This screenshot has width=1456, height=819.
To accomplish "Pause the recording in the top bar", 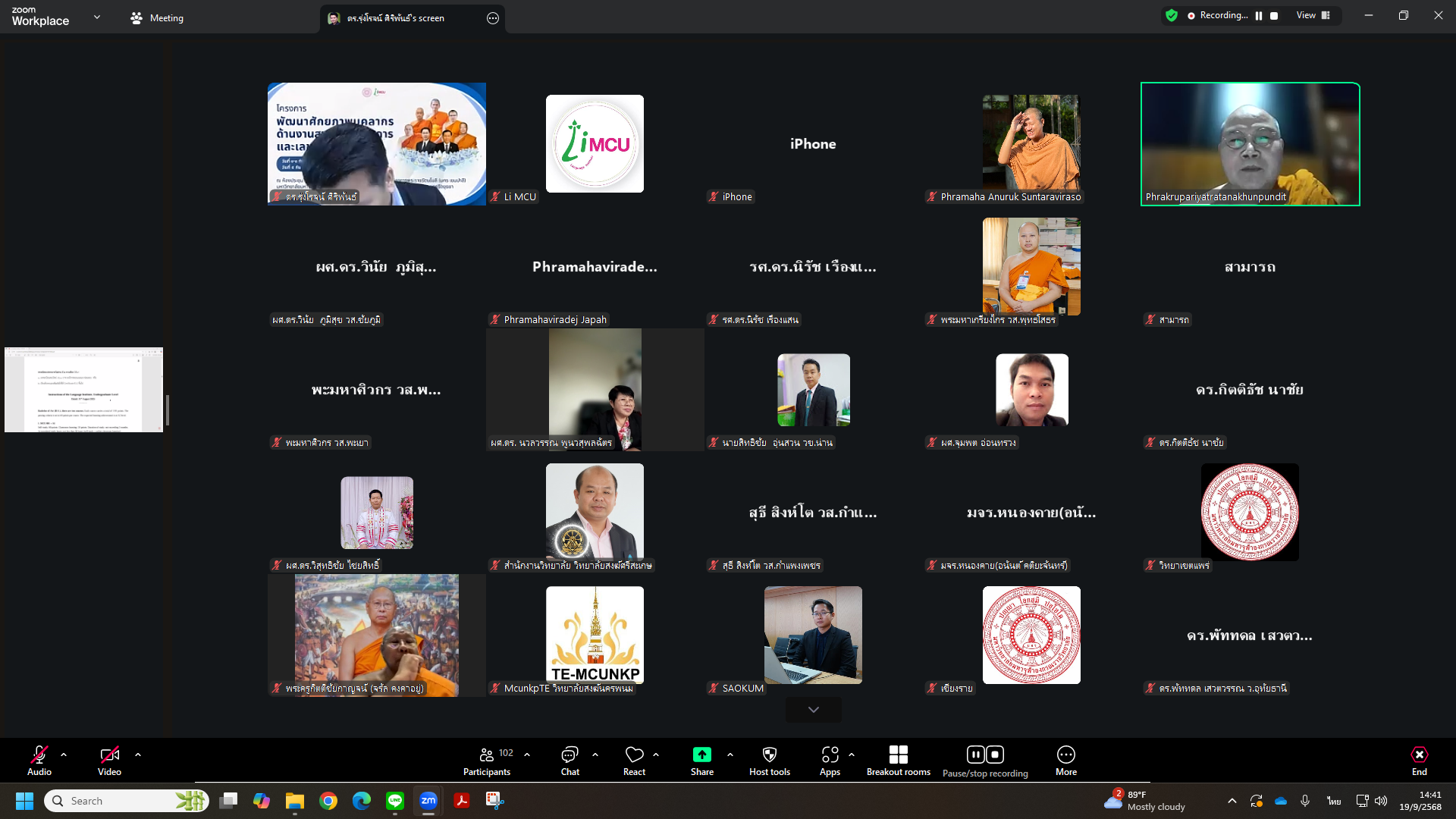I will tap(1259, 16).
